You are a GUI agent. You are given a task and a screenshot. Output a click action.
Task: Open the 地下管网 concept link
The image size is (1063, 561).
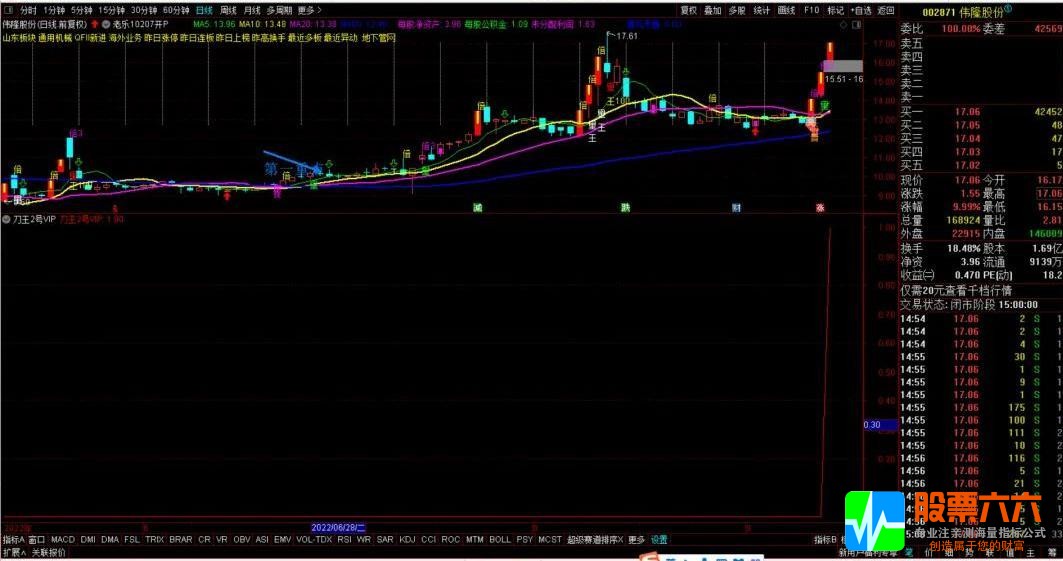[x=378, y=38]
